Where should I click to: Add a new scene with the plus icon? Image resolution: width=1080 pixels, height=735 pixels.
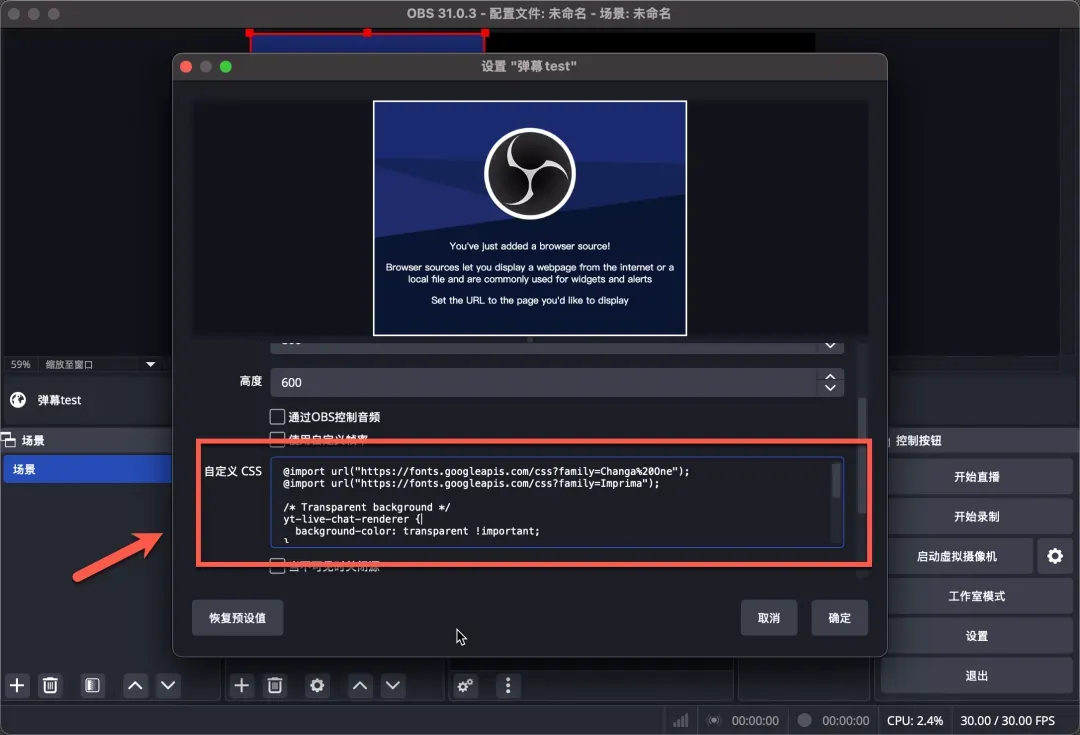pyautogui.click(x=17, y=685)
